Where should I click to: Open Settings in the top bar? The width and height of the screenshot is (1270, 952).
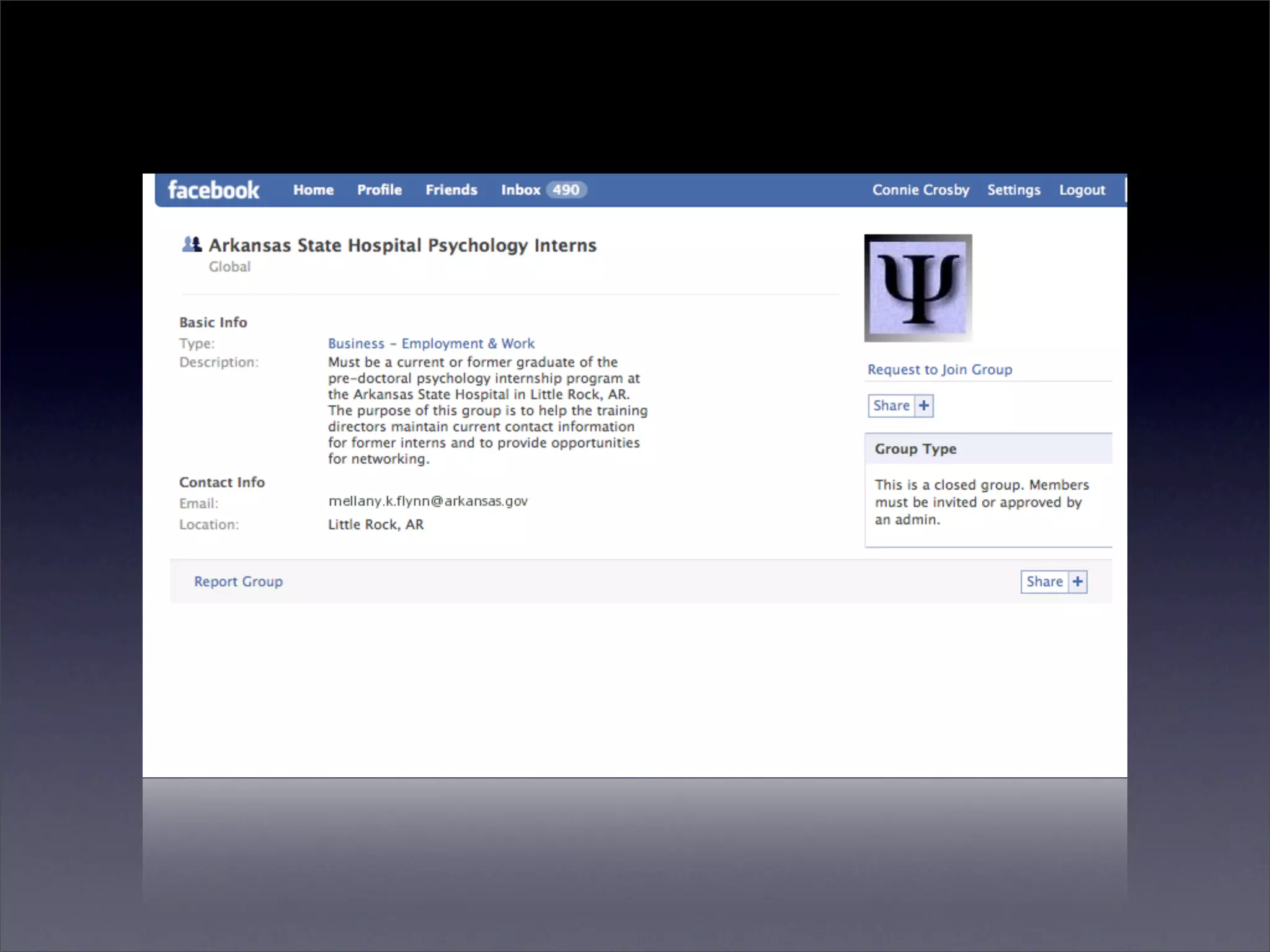click(1013, 190)
